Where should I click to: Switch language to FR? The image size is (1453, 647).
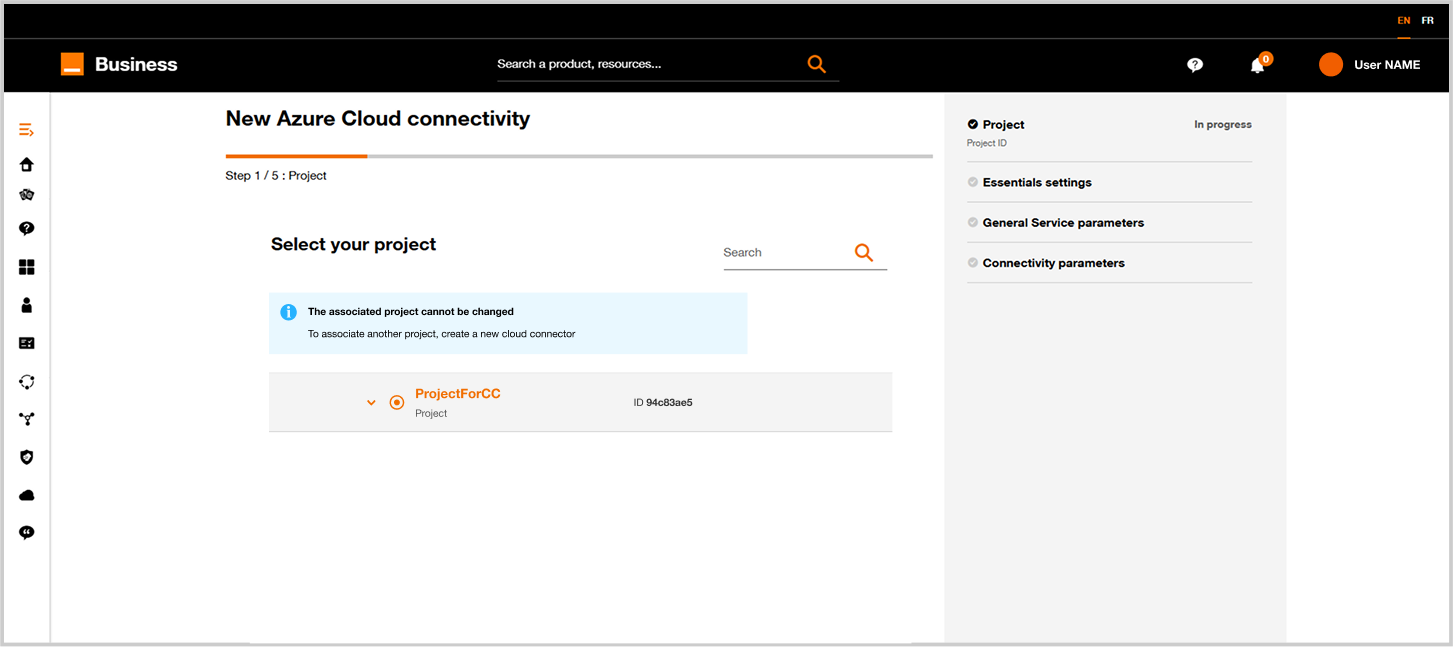1428,21
